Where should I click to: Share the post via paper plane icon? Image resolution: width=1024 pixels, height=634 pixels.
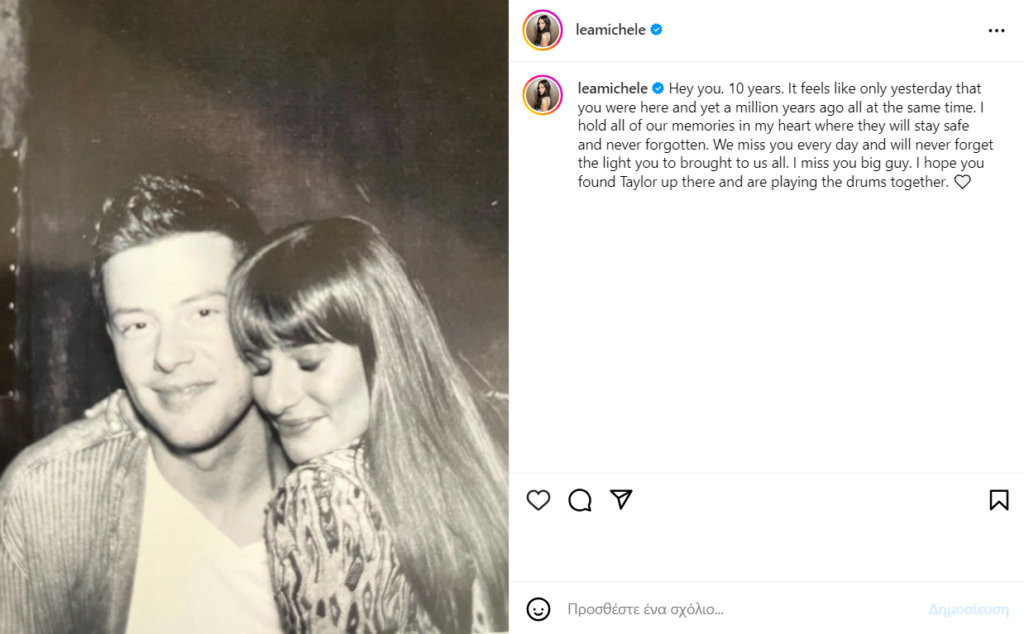click(x=621, y=499)
